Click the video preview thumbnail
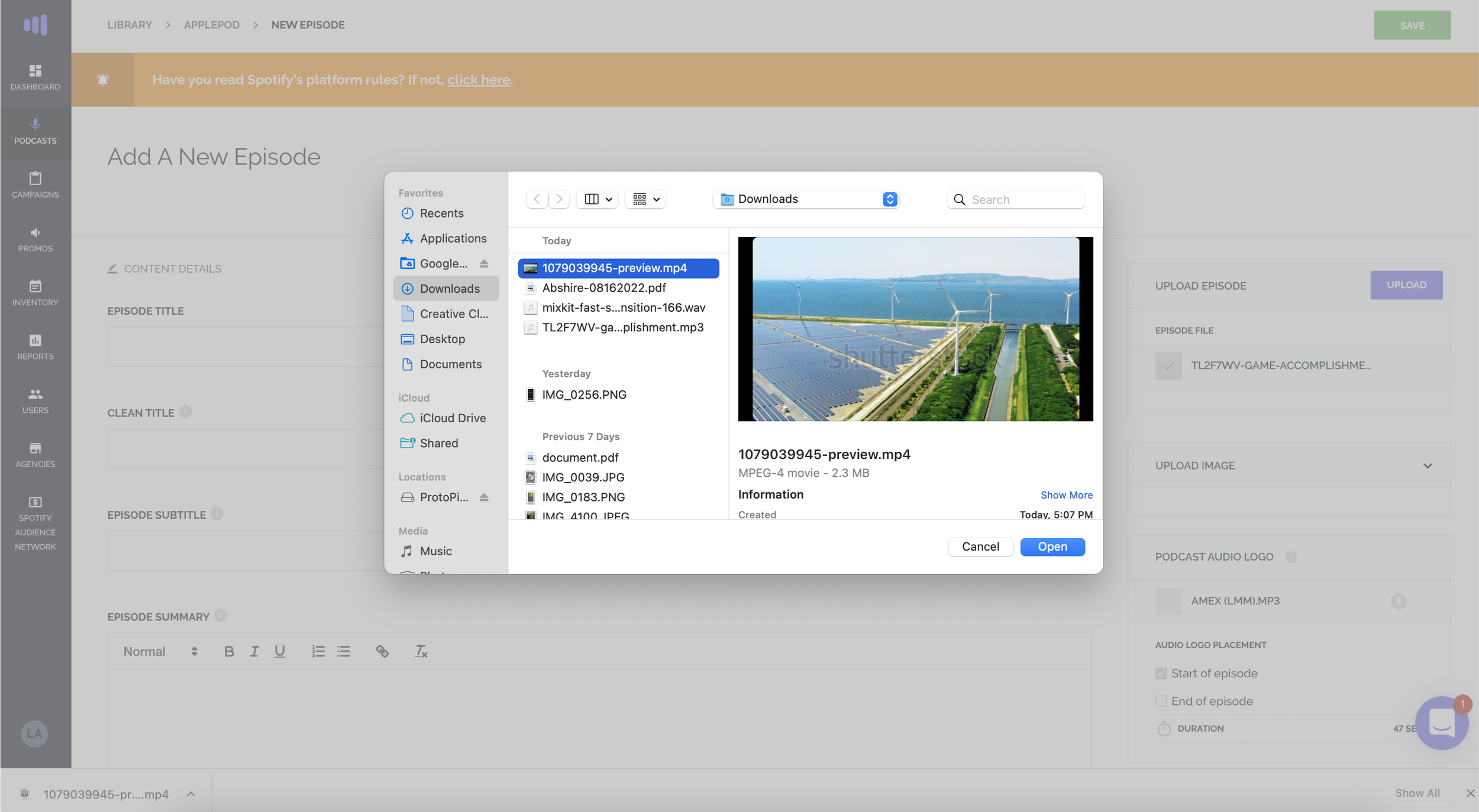Viewport: 1479px width, 812px height. [x=915, y=329]
